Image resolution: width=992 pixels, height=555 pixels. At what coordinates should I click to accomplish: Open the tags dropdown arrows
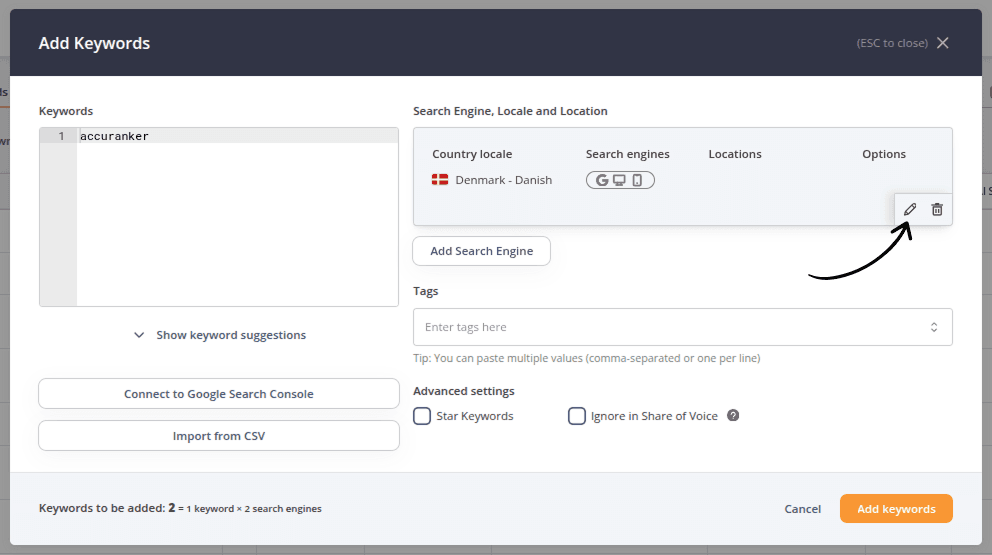[x=934, y=327]
